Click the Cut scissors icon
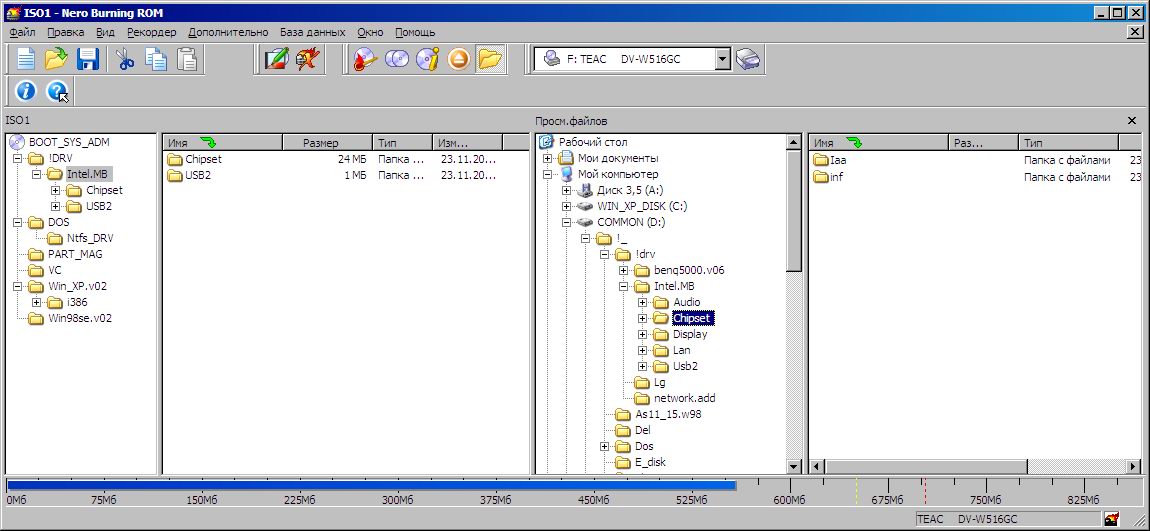Screen dimensions: 1150x531 pos(125,59)
